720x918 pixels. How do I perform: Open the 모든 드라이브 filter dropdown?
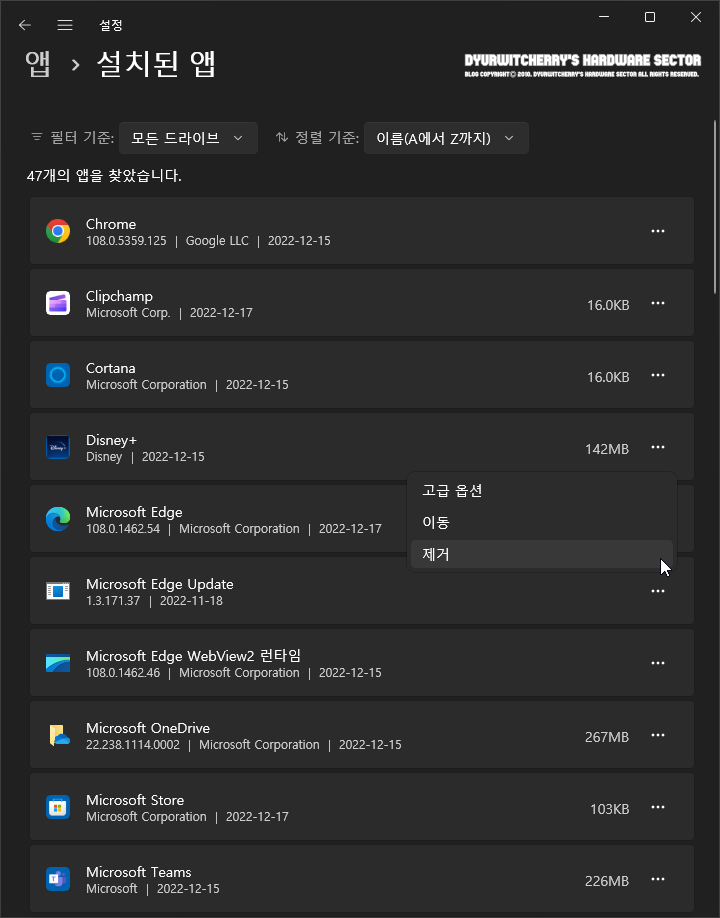coord(188,138)
